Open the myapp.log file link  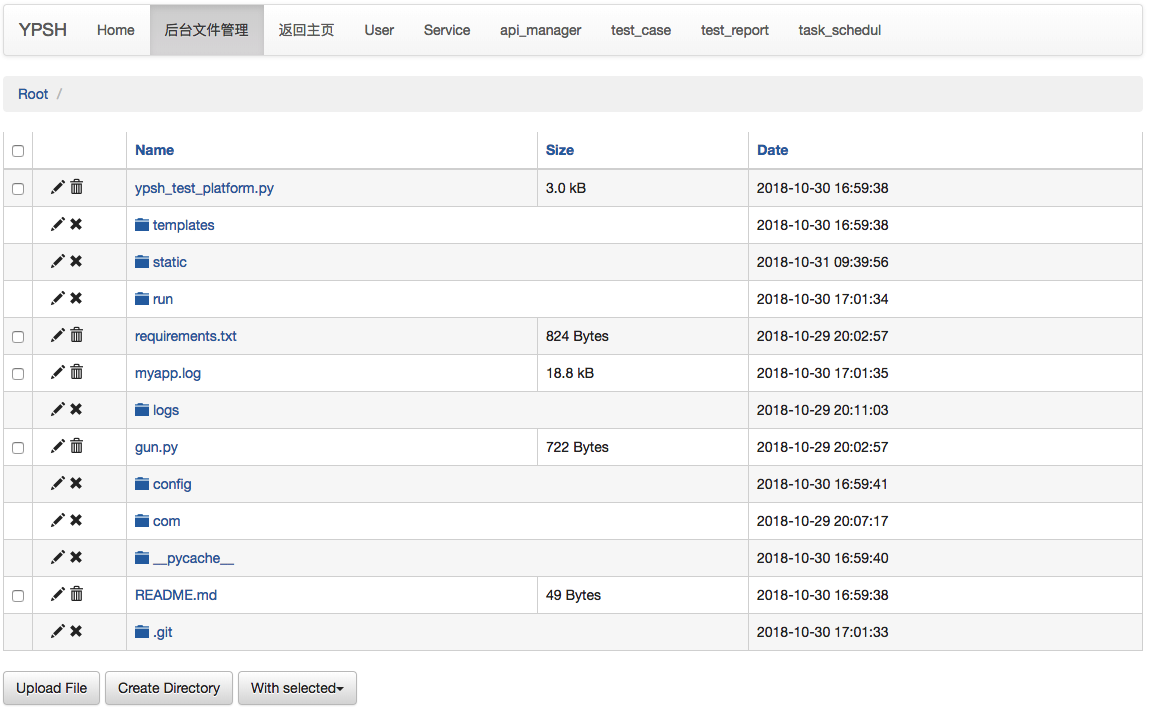pyautogui.click(x=168, y=373)
